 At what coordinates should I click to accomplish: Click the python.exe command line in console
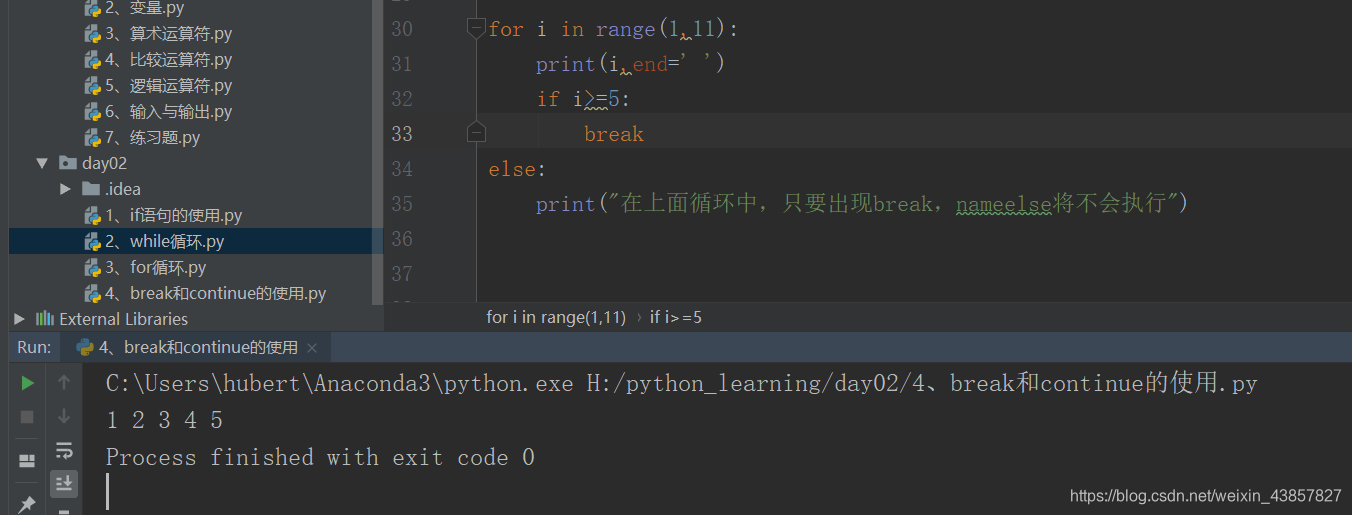click(681, 384)
